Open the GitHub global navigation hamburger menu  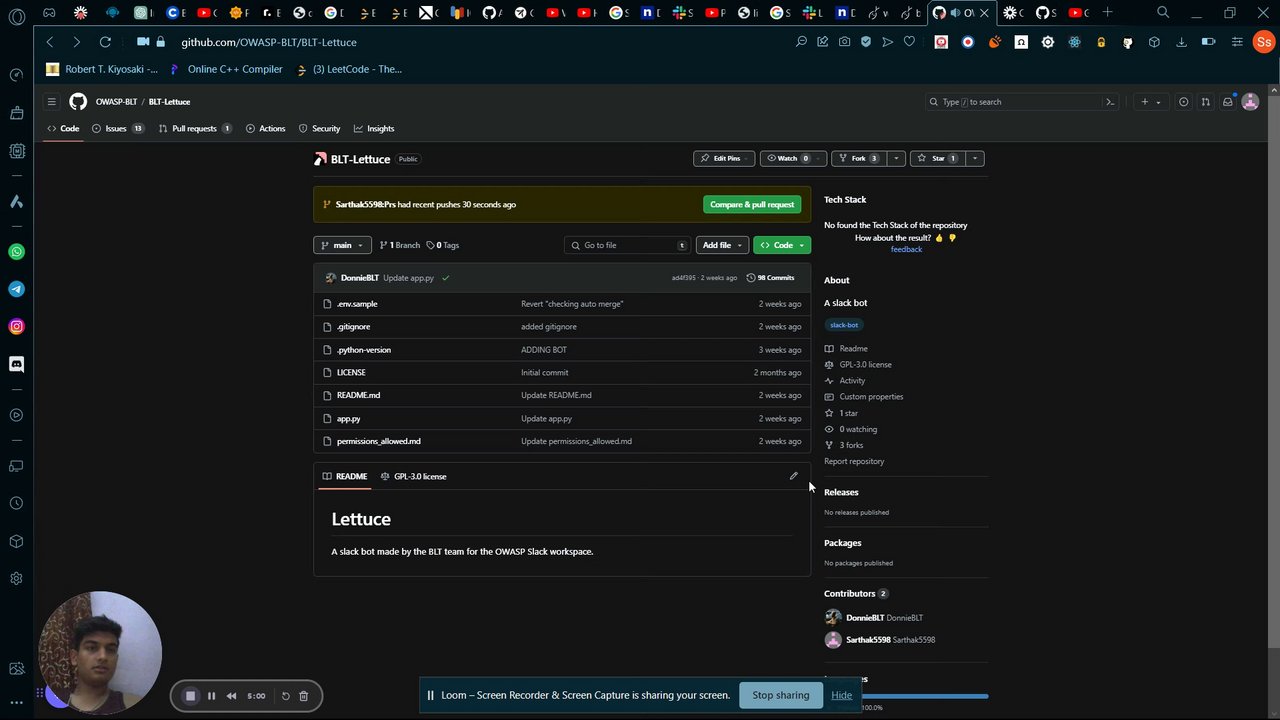pyautogui.click(x=51, y=102)
